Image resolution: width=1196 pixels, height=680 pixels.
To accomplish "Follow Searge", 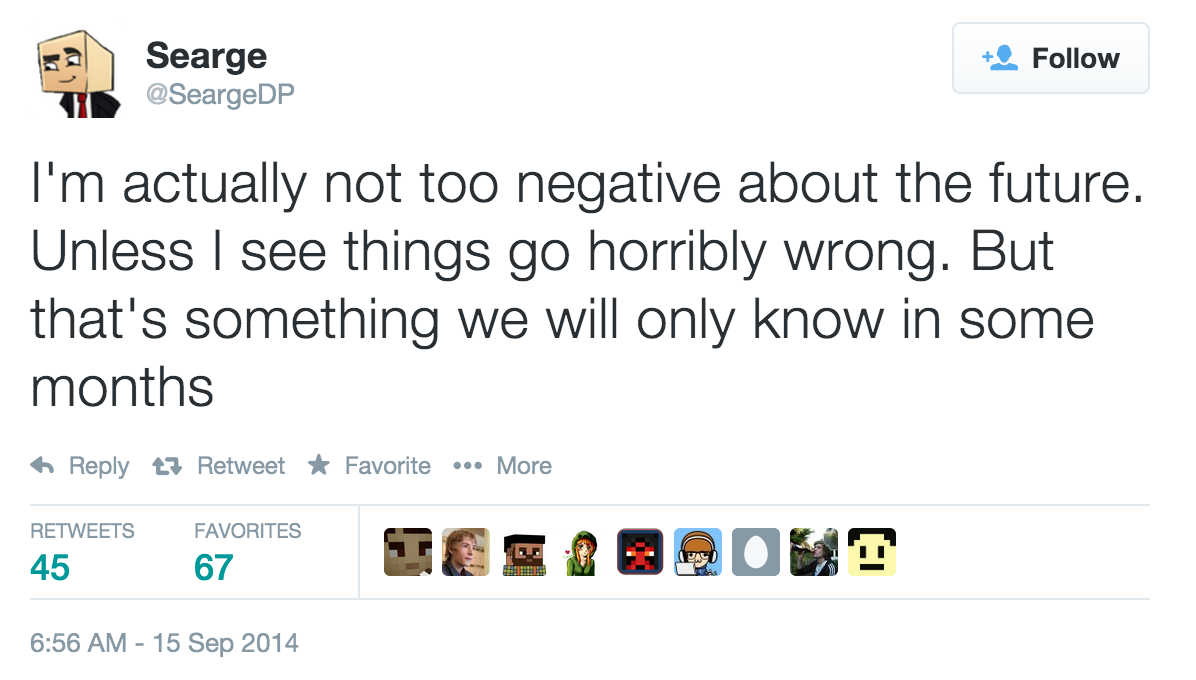I will [x=1050, y=59].
